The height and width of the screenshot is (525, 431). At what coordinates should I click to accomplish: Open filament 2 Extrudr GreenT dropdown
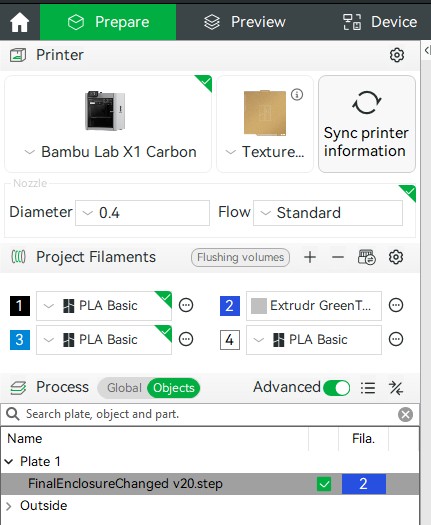[x=314, y=306]
